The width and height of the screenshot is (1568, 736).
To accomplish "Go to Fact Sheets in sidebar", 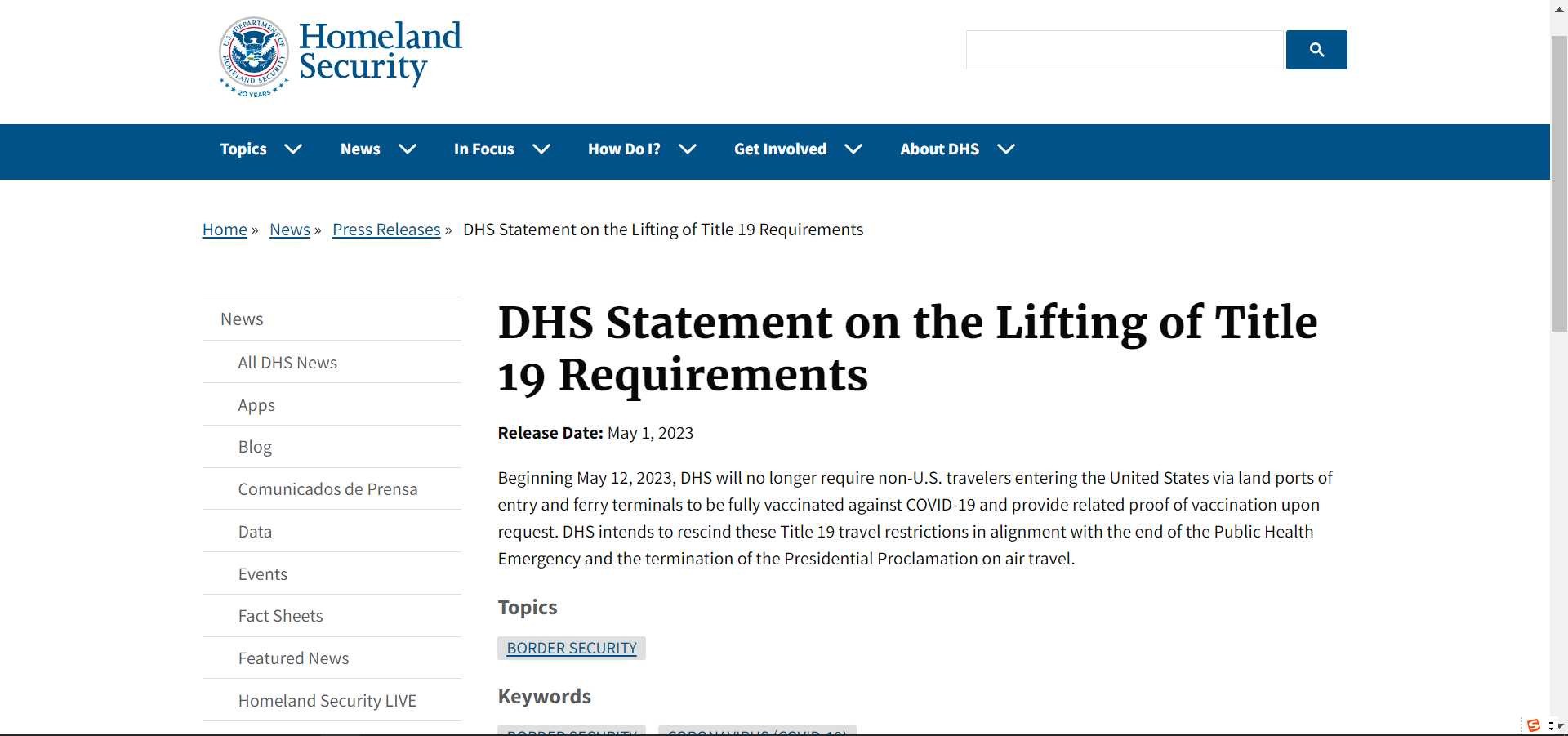I will coord(280,616).
